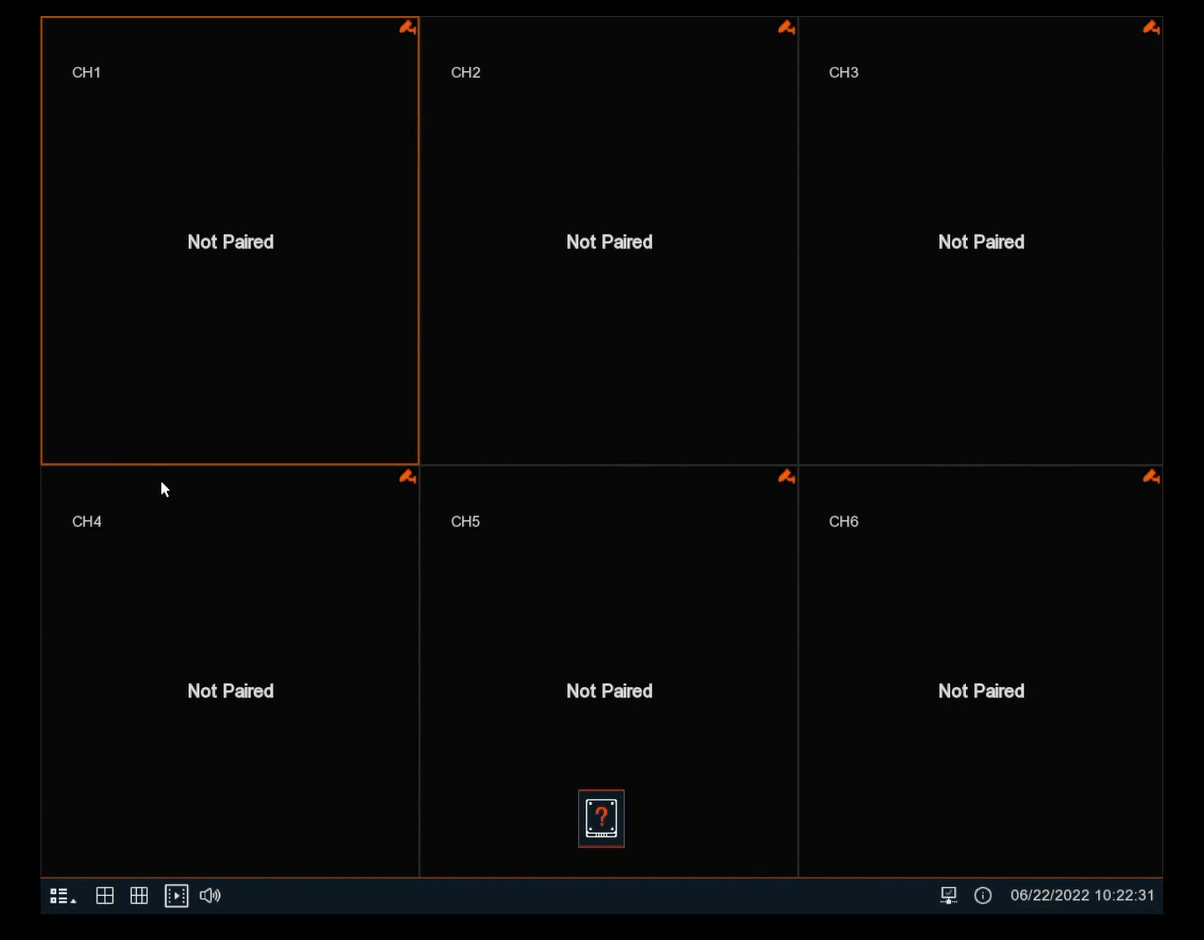Switch to four-channel split view
This screenshot has width=1204, height=940.
(105, 896)
